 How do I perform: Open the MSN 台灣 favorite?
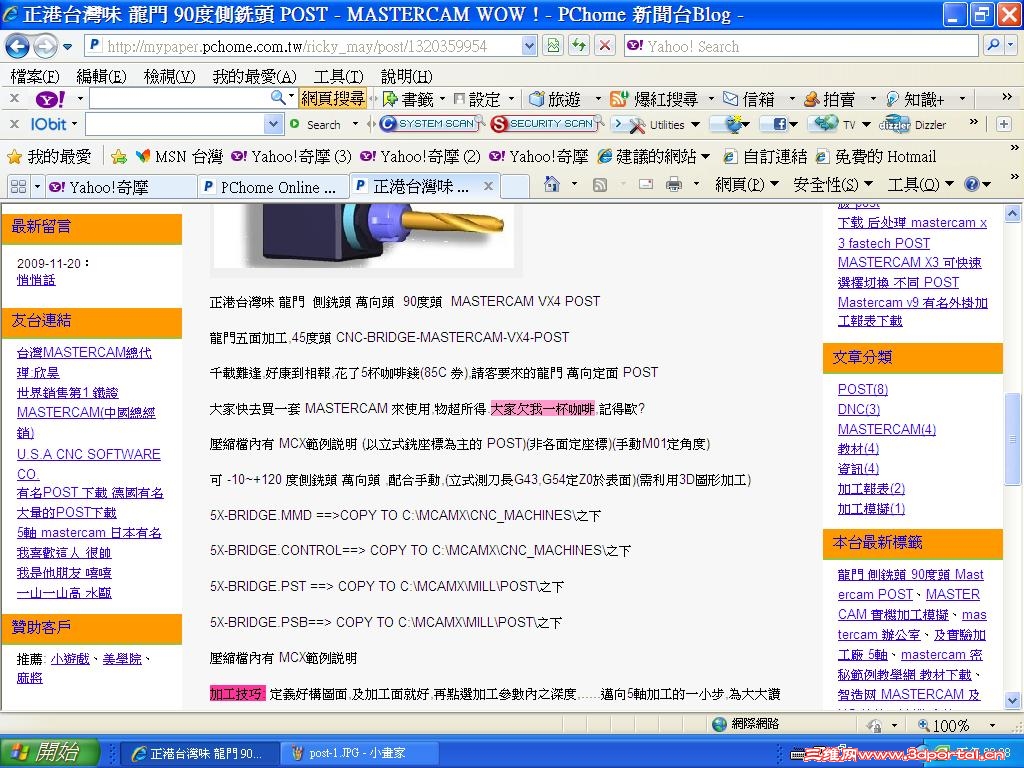(x=179, y=157)
